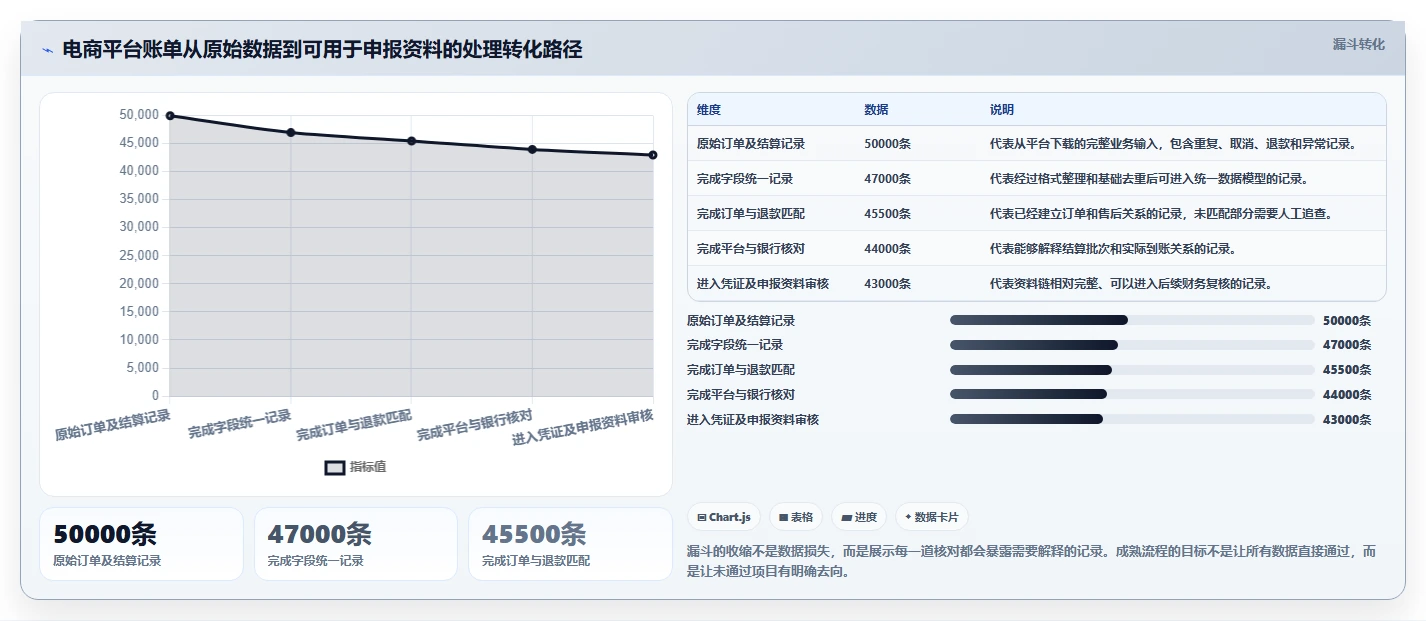Click the 44000条 progress bar

1132,394
